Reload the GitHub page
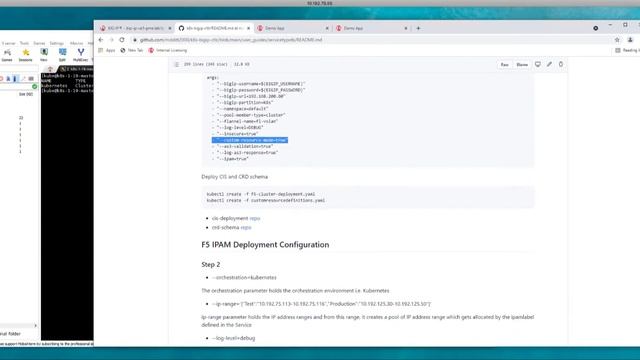Viewport: 640px width, 360px height. (x=122, y=40)
